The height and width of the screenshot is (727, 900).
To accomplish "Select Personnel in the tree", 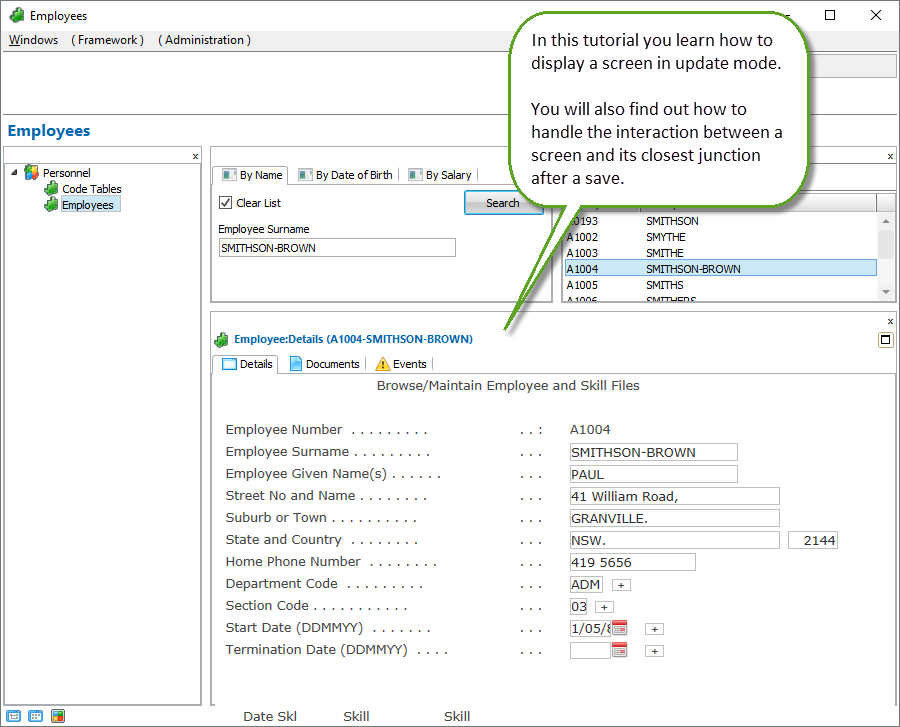I will click(x=67, y=173).
